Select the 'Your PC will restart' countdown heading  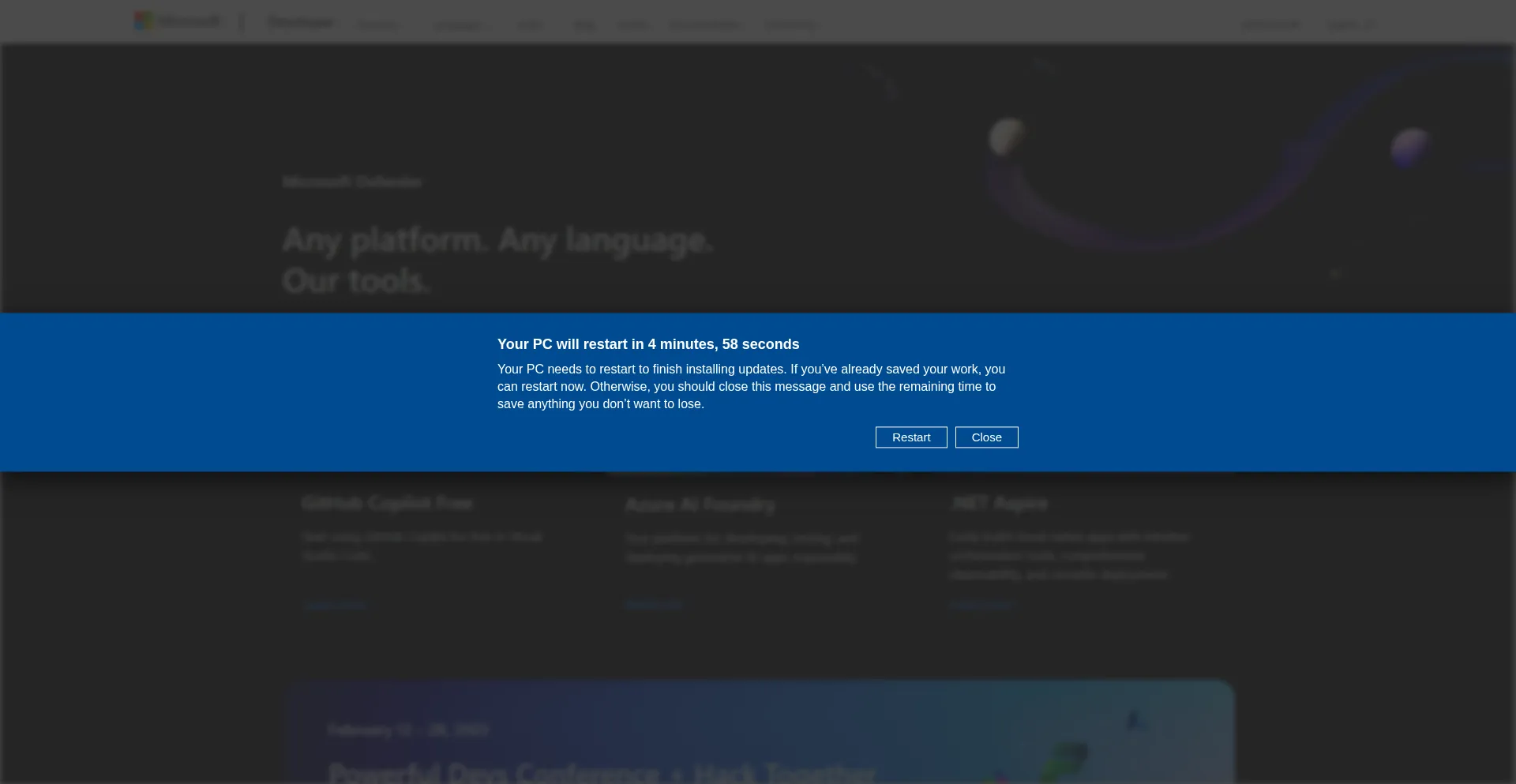tap(648, 344)
